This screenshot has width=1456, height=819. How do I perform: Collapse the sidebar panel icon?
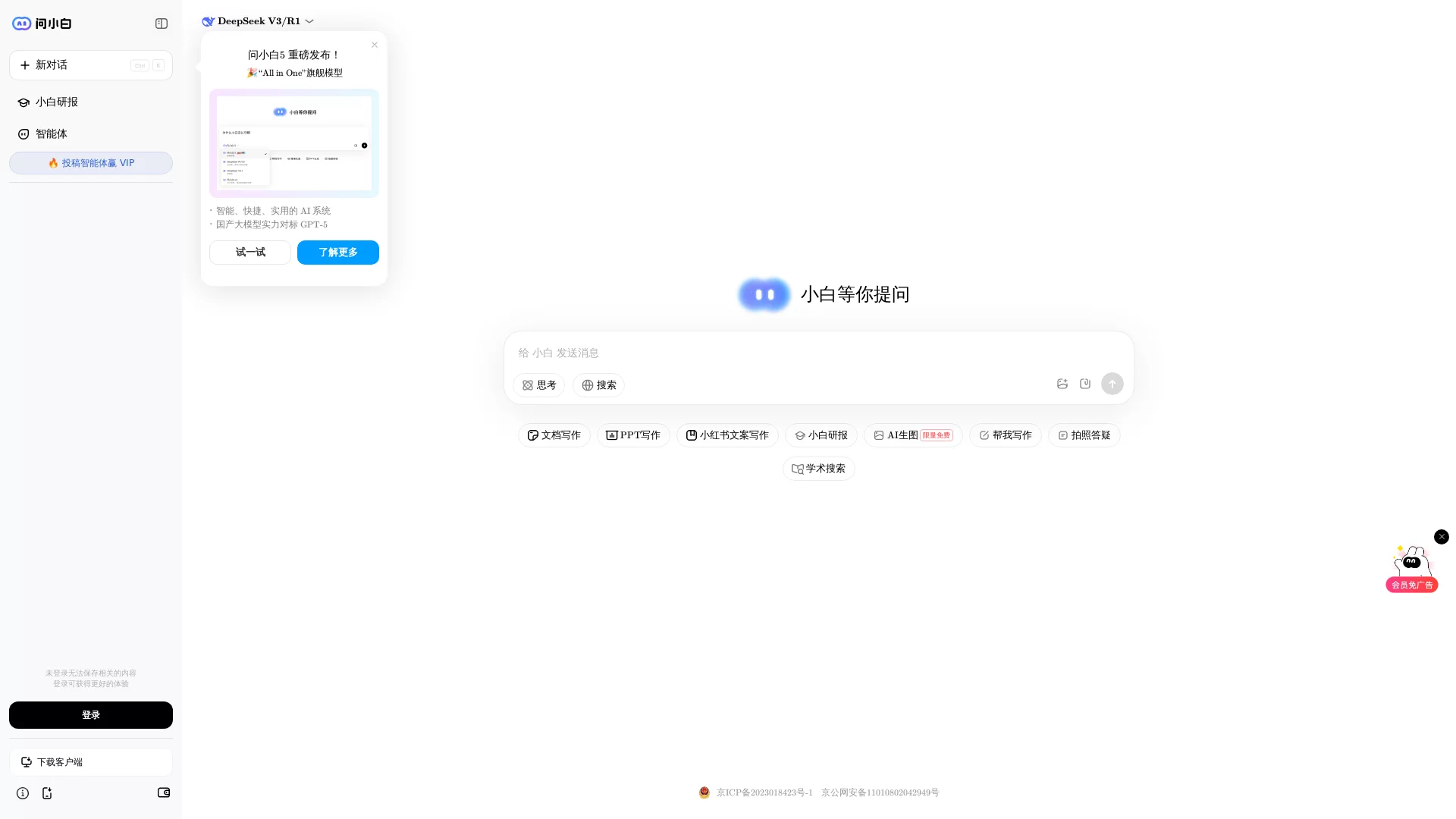coord(161,24)
